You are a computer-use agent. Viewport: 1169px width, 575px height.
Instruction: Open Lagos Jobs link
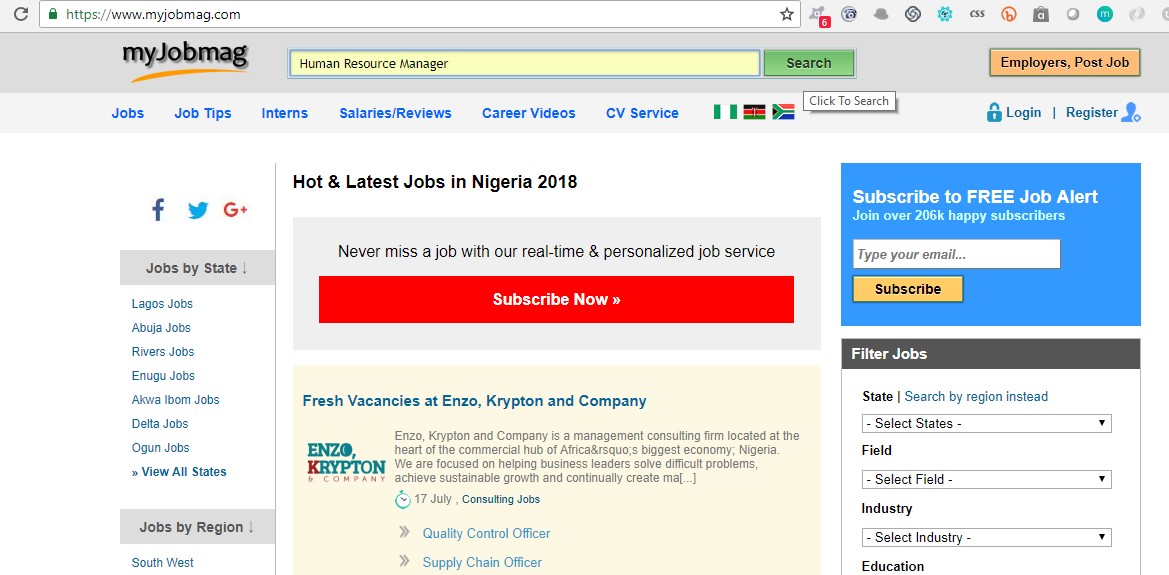coord(162,304)
